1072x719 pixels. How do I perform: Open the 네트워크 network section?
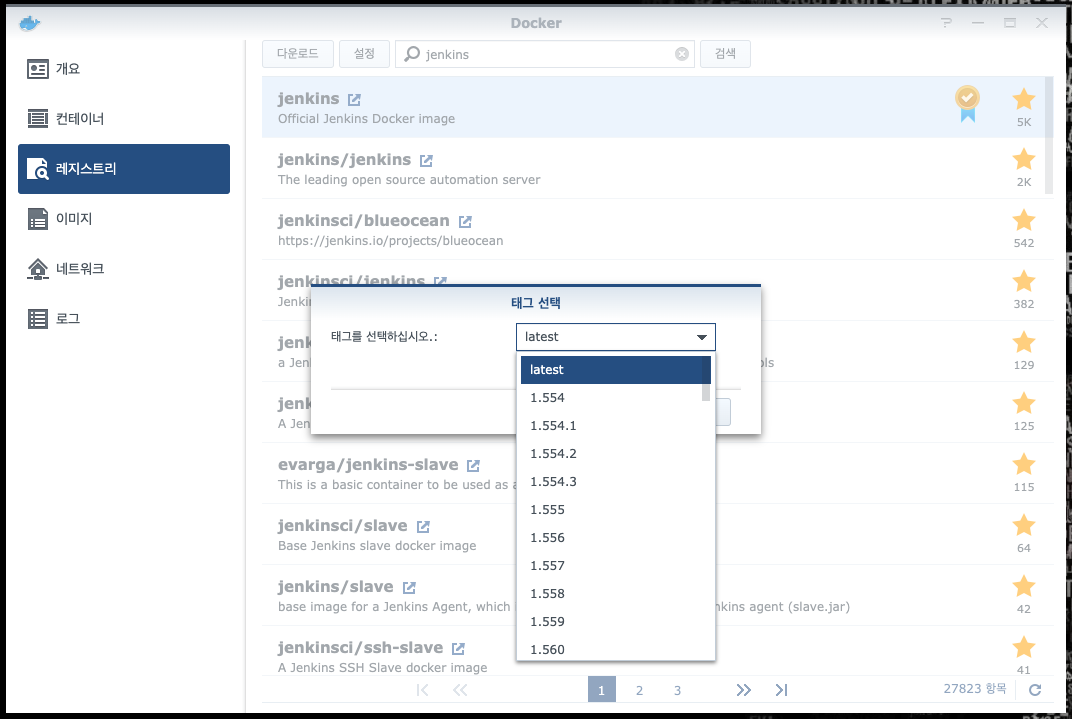124,269
